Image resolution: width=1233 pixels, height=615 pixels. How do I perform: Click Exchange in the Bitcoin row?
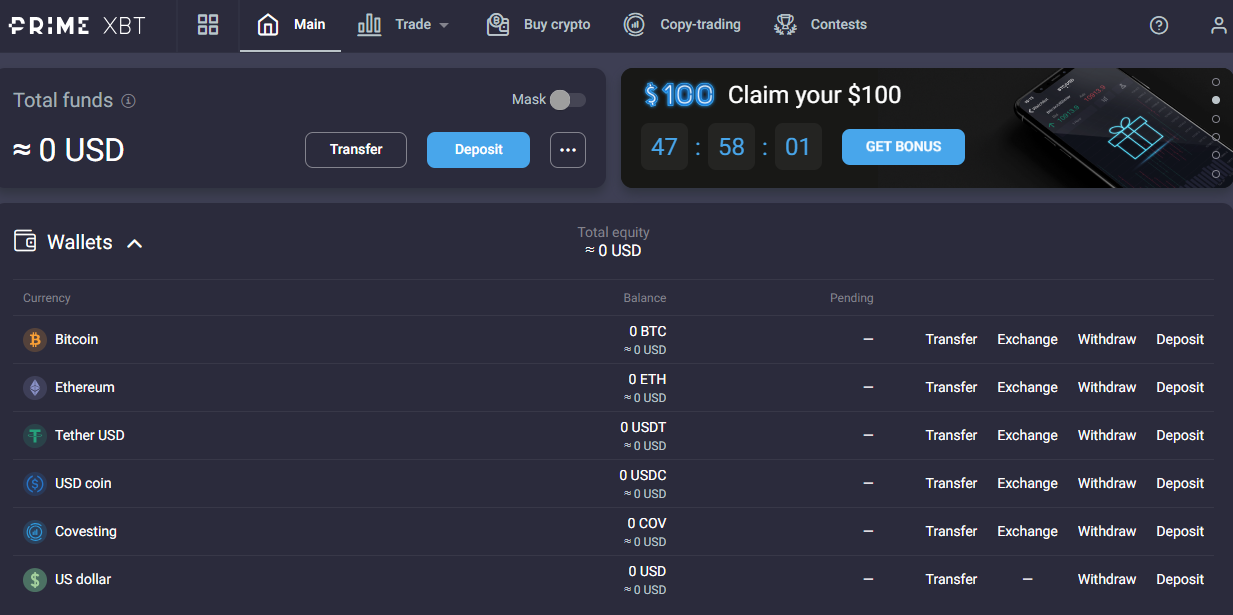1027,340
